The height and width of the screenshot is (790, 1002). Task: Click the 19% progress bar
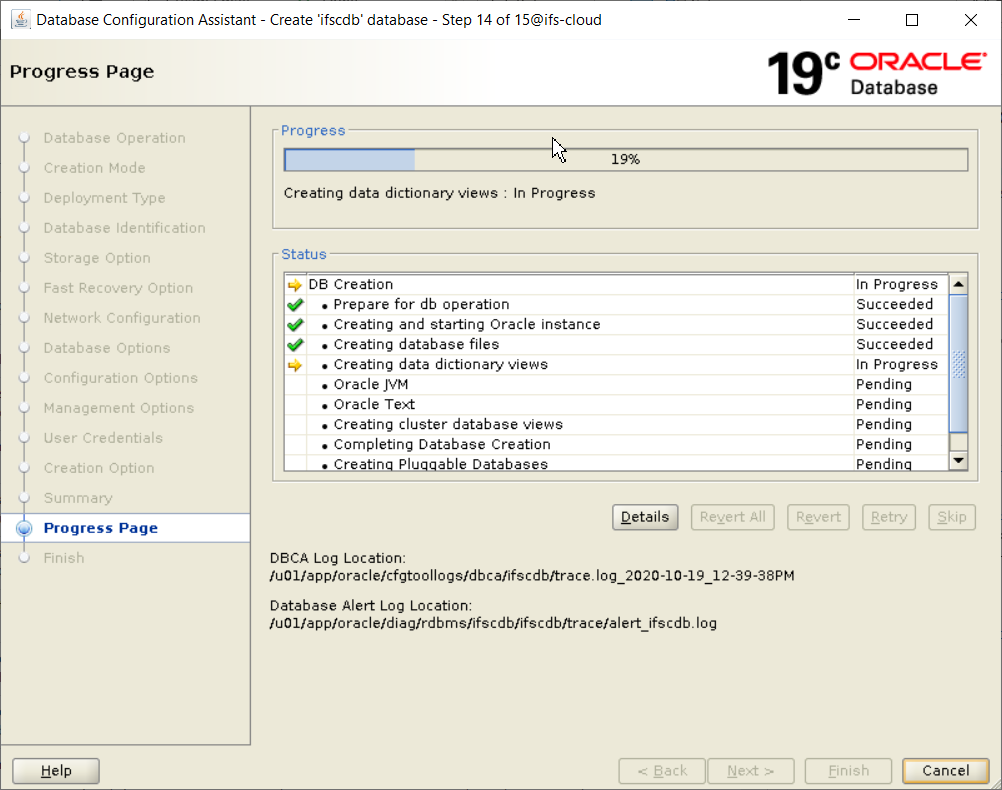pyautogui.click(x=626, y=160)
